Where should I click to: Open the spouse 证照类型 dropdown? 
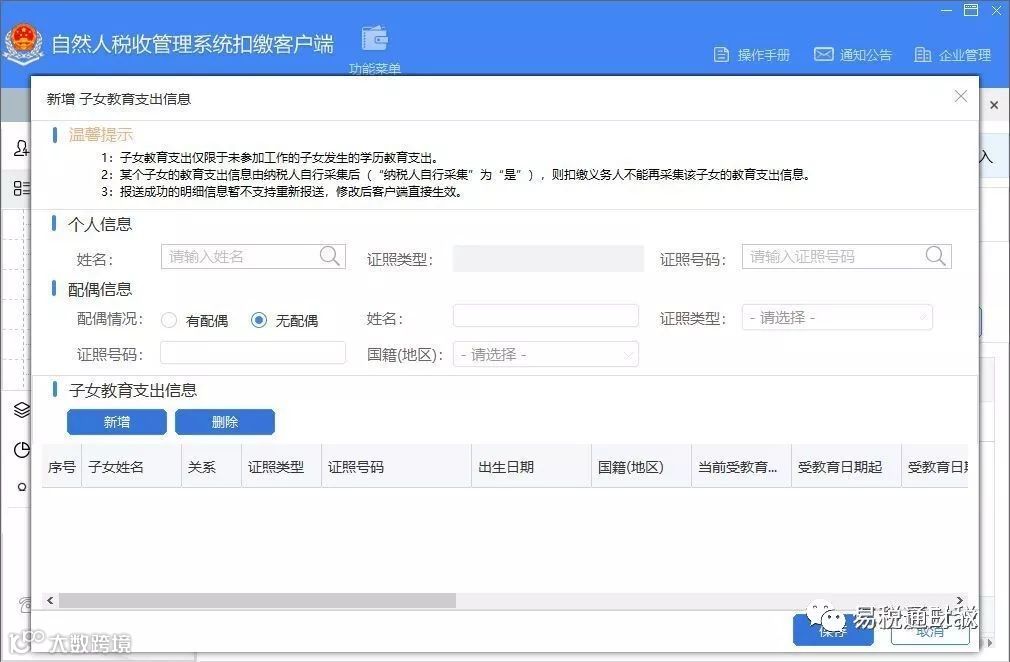pyautogui.click(x=837, y=317)
